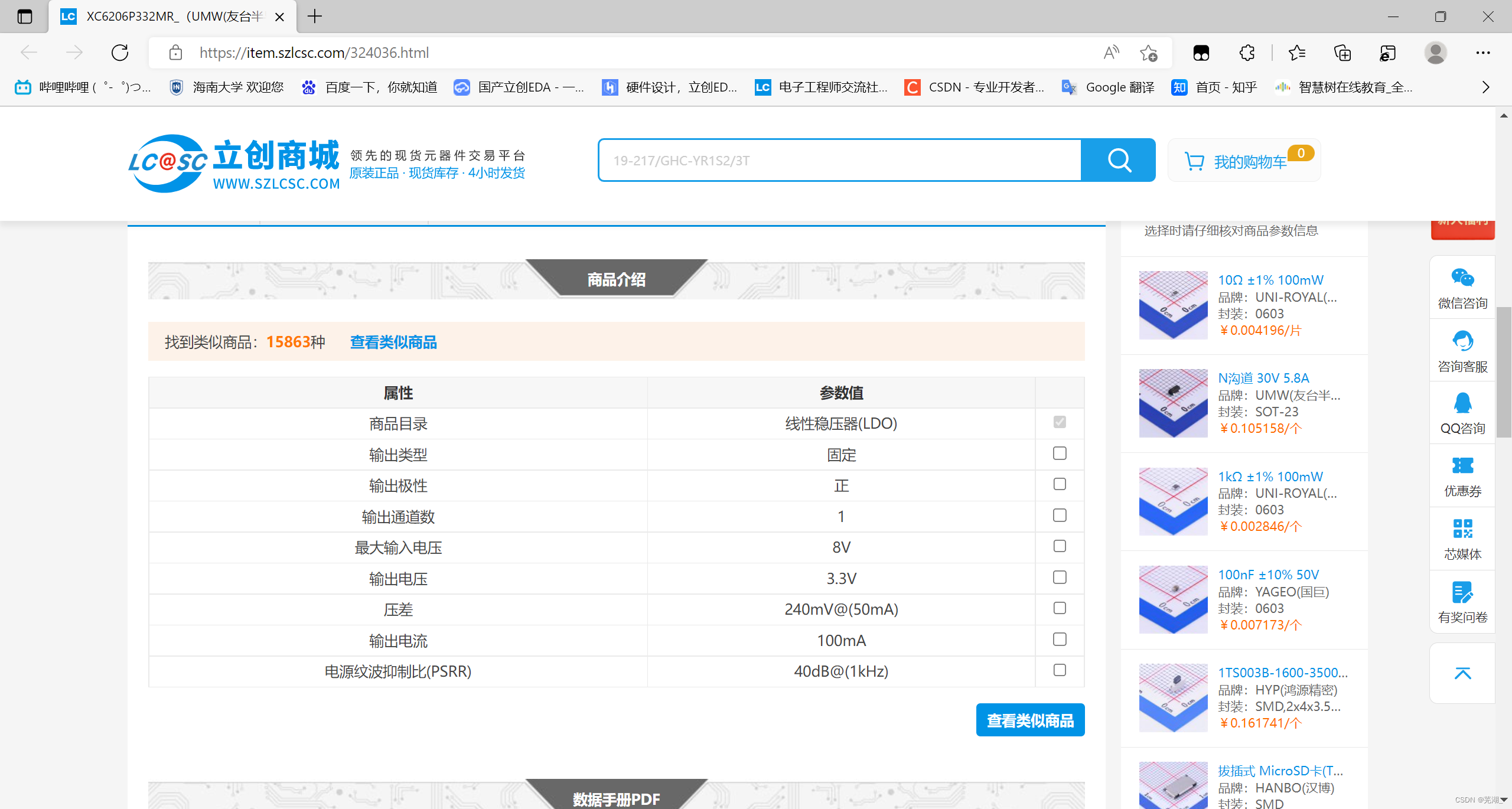This screenshot has width=1512, height=809.
Task: Check the 输出电压 3.3V checkbox
Action: 1060,578
